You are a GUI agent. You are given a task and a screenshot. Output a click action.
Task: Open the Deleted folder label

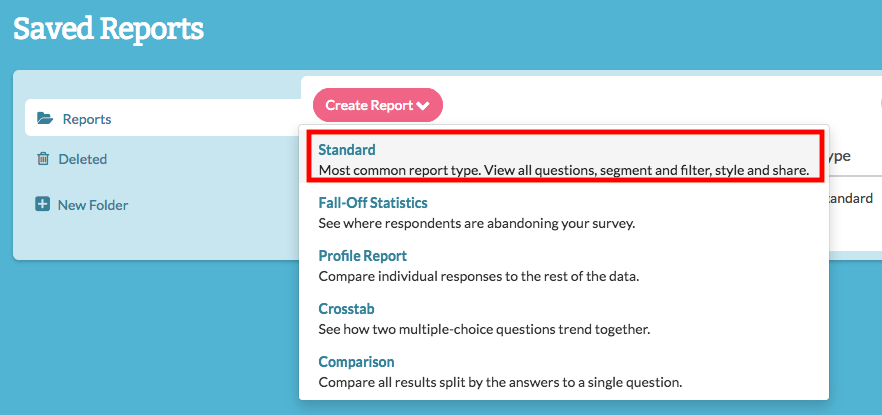83,159
